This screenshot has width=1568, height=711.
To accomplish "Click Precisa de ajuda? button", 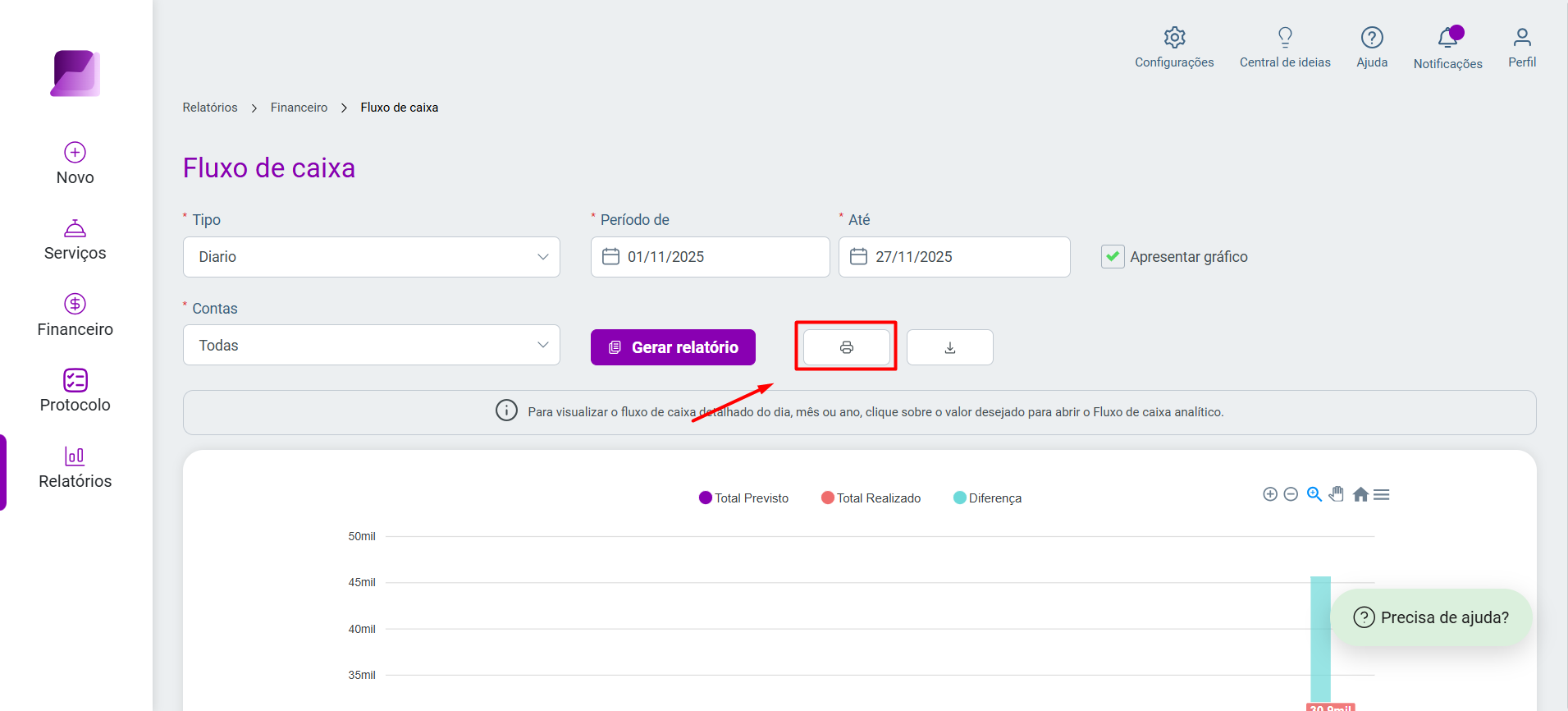I will coord(1431,617).
